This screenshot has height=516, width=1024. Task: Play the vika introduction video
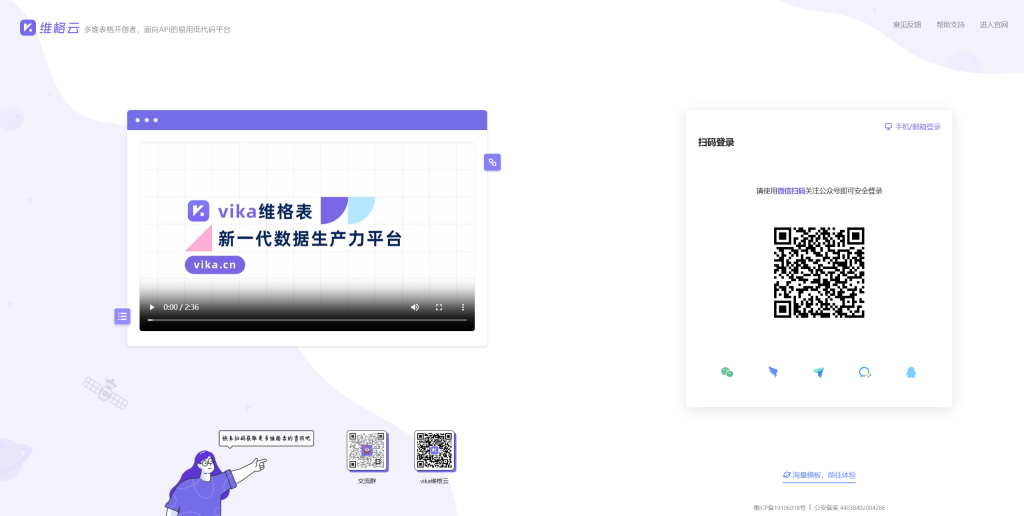[152, 307]
